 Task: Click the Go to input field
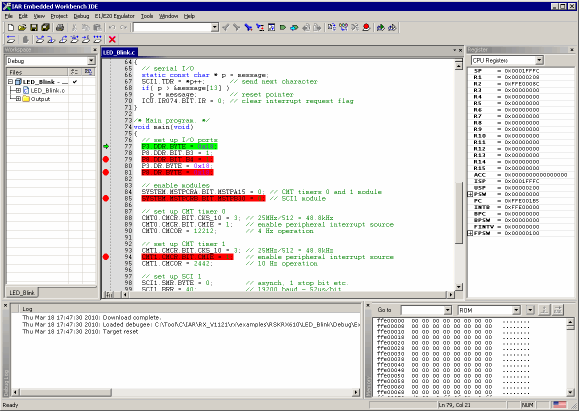click(x=426, y=310)
